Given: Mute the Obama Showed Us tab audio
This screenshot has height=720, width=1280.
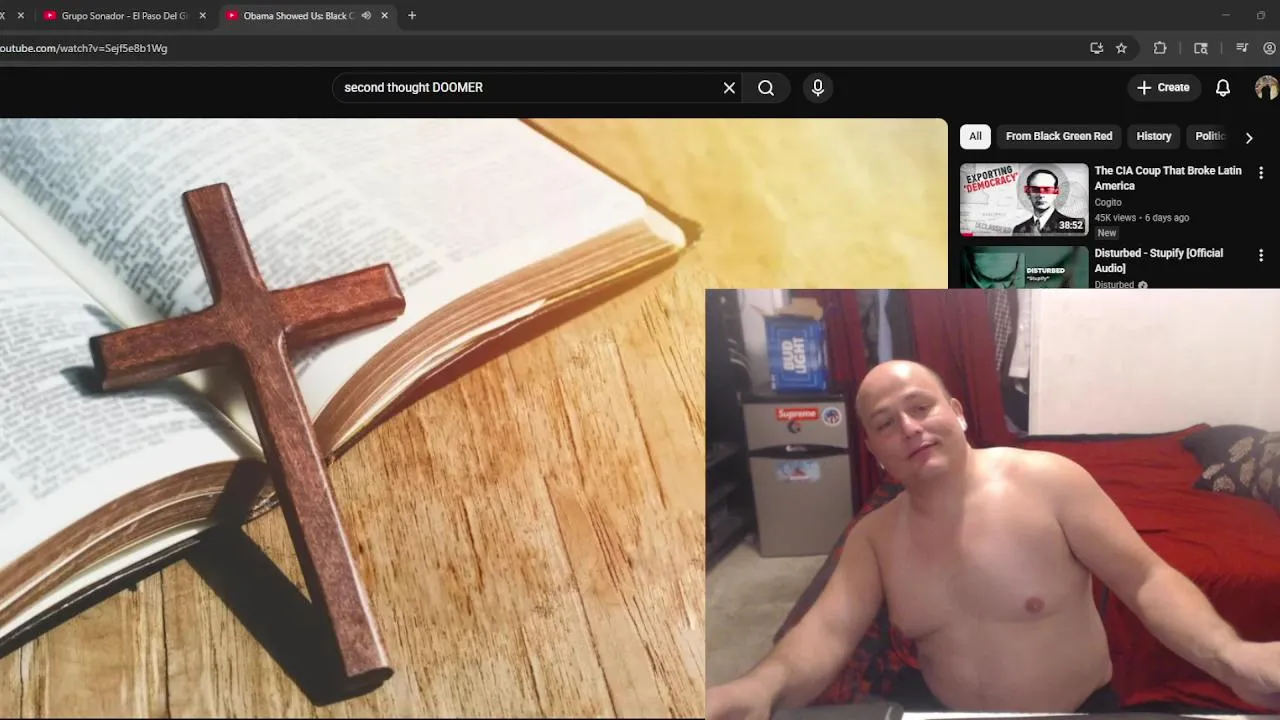Looking at the screenshot, I should [x=366, y=16].
